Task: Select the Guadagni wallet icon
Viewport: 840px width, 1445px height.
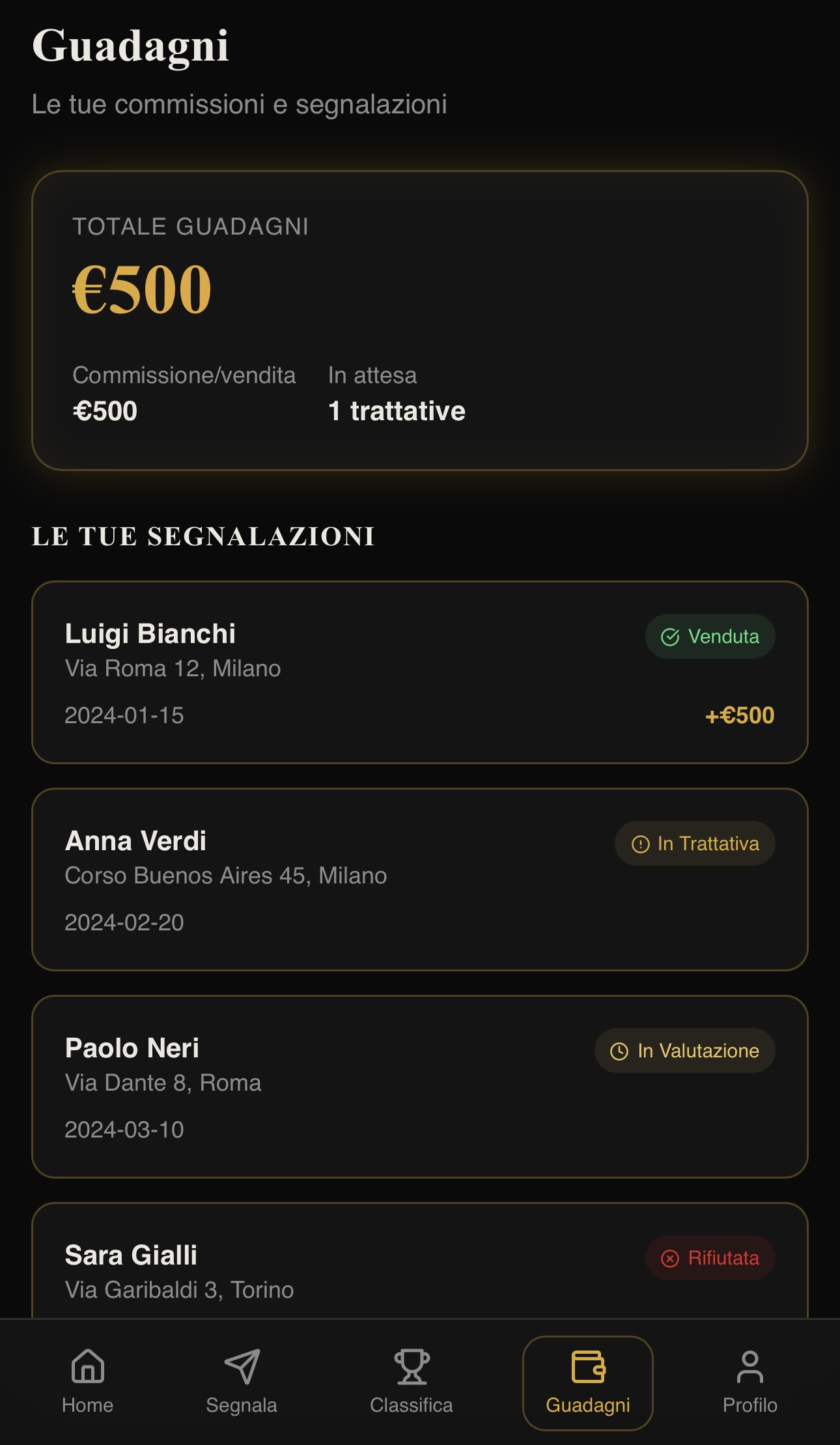Action: pos(588,1366)
